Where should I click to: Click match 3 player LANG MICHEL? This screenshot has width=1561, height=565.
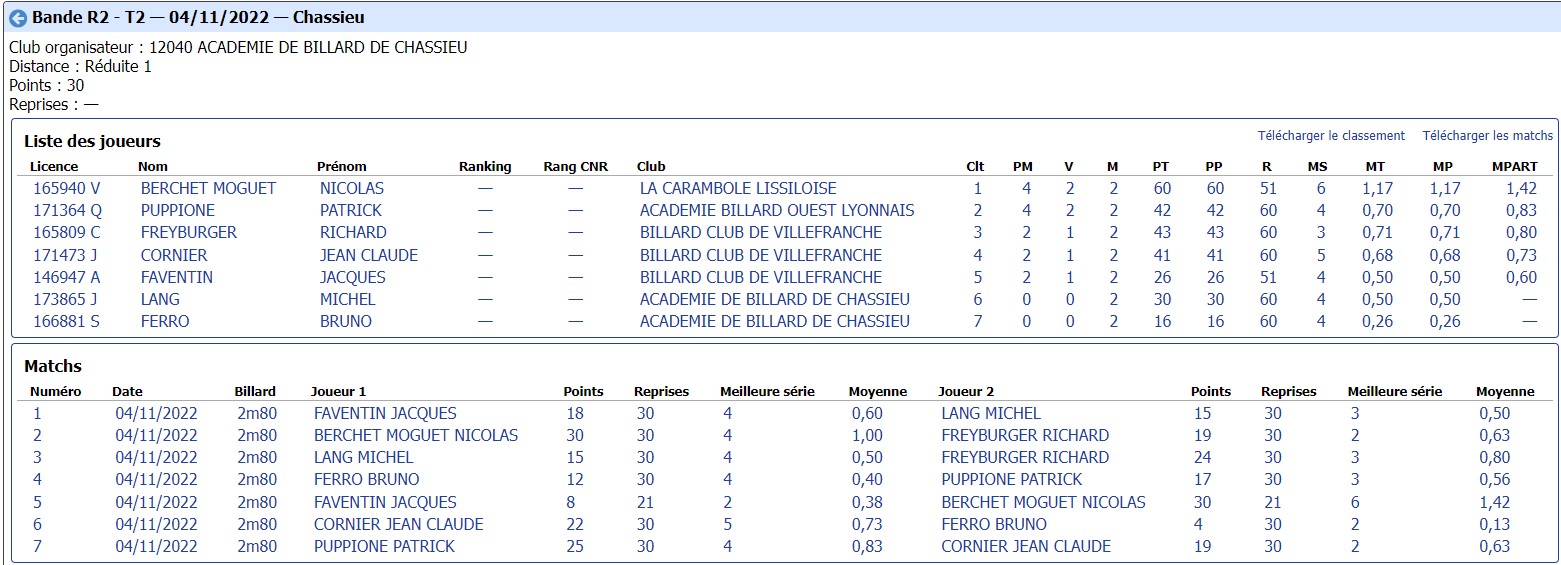(363, 457)
